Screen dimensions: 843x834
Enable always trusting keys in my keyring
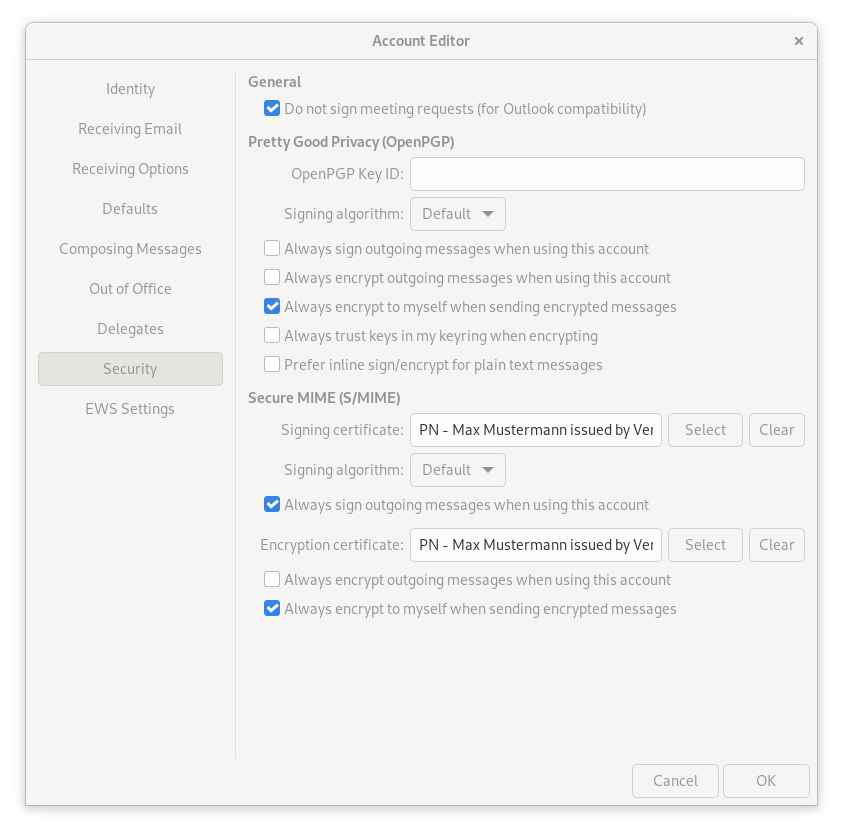272,335
